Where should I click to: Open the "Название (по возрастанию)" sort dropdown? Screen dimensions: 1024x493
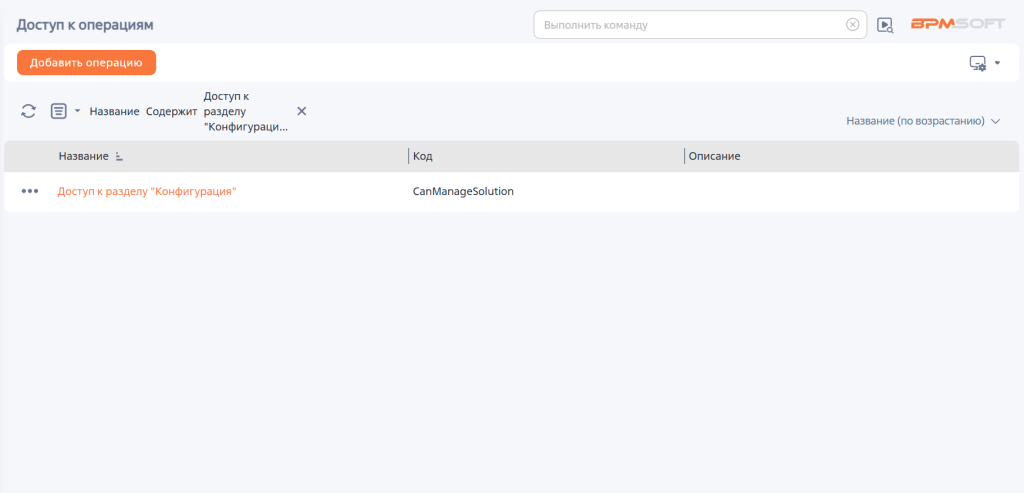tap(922, 121)
